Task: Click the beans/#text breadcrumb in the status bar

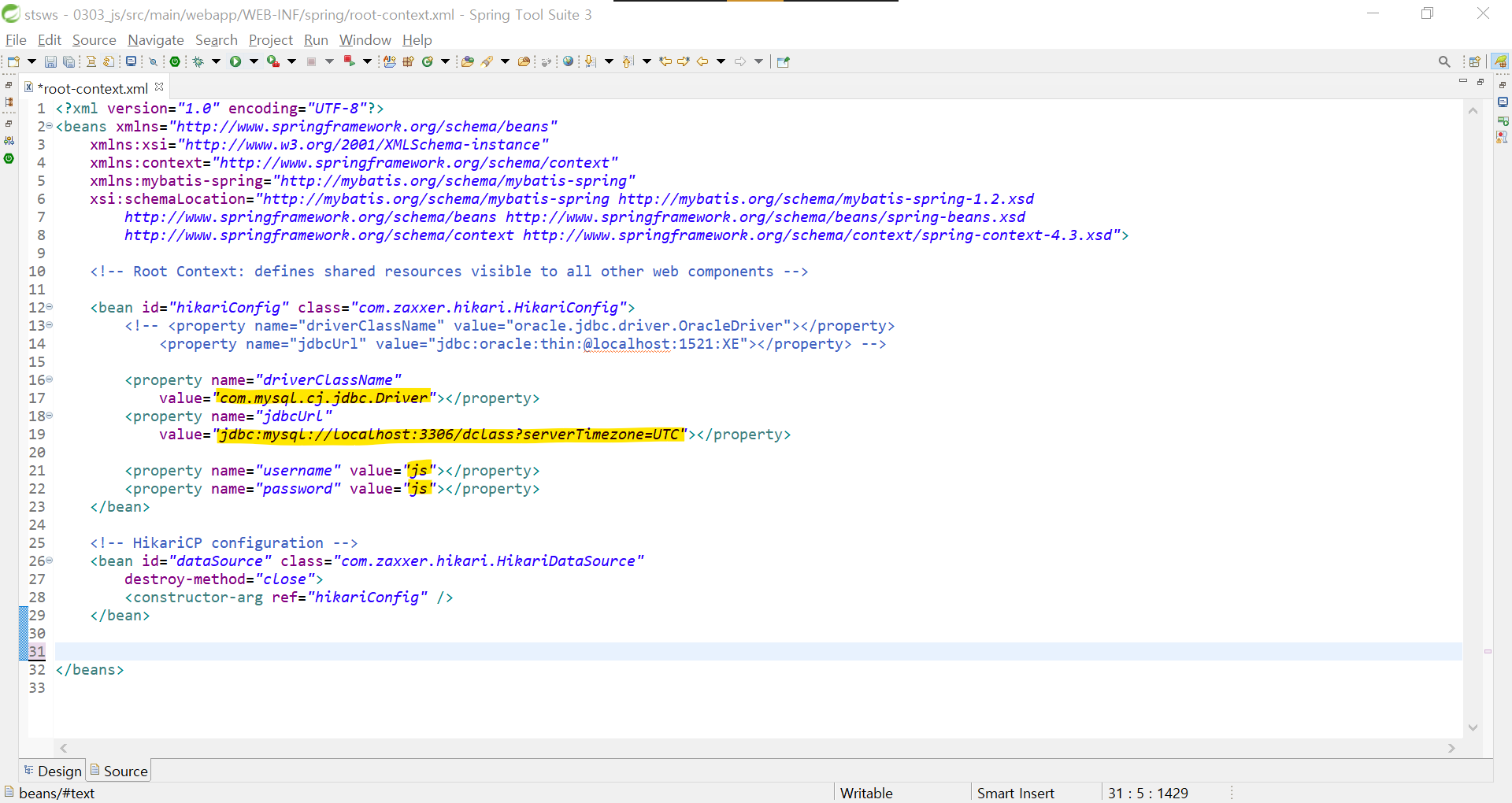Action: (57, 793)
